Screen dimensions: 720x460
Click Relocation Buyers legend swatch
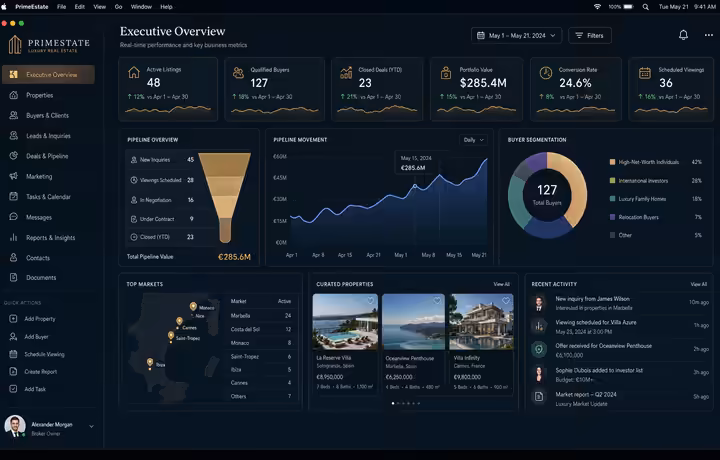(x=612, y=217)
